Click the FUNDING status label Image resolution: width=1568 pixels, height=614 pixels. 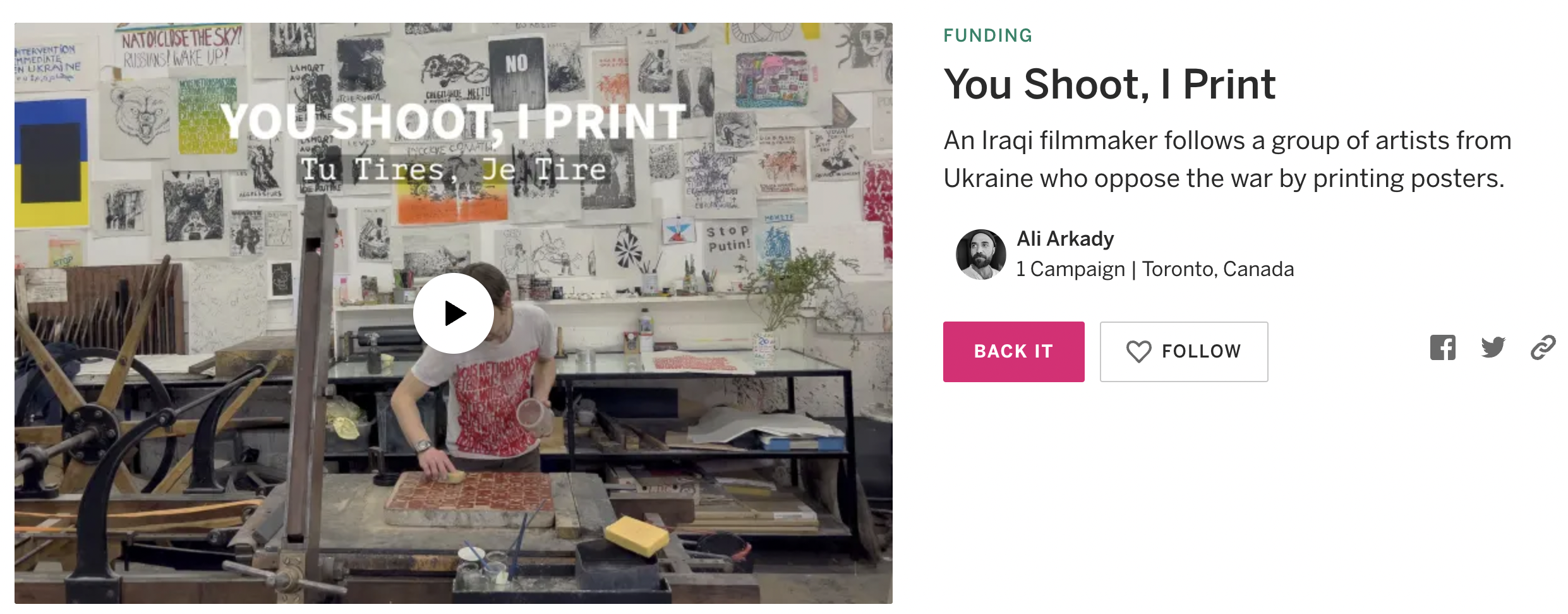coord(988,35)
